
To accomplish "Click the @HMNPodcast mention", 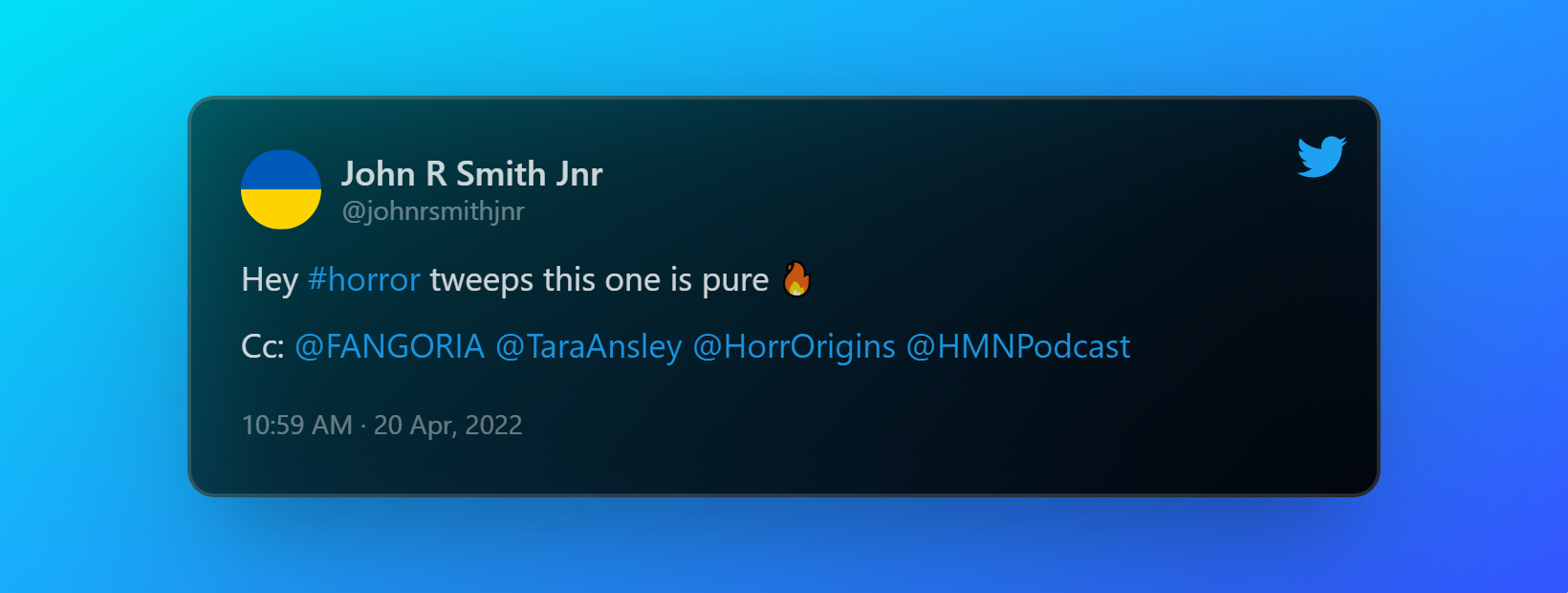I will (x=1018, y=346).
